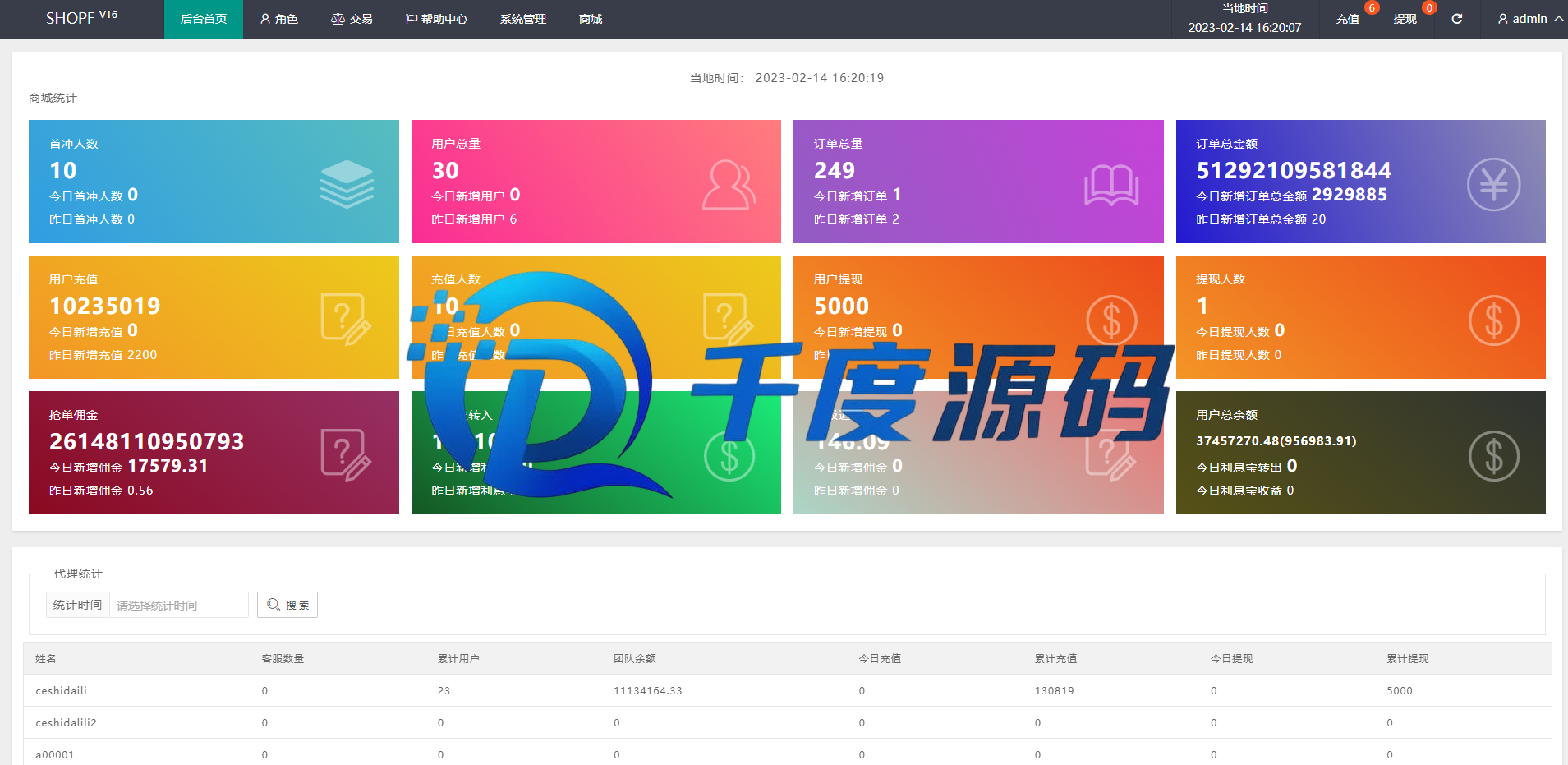Click the 充值 notification button

[x=1348, y=19]
